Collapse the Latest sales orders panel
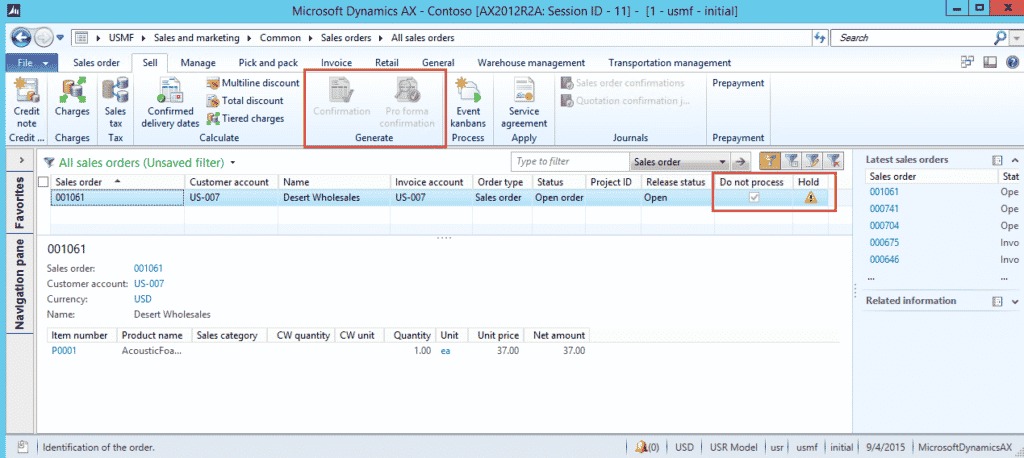Image resolution: width=1024 pixels, height=458 pixels. click(1015, 159)
